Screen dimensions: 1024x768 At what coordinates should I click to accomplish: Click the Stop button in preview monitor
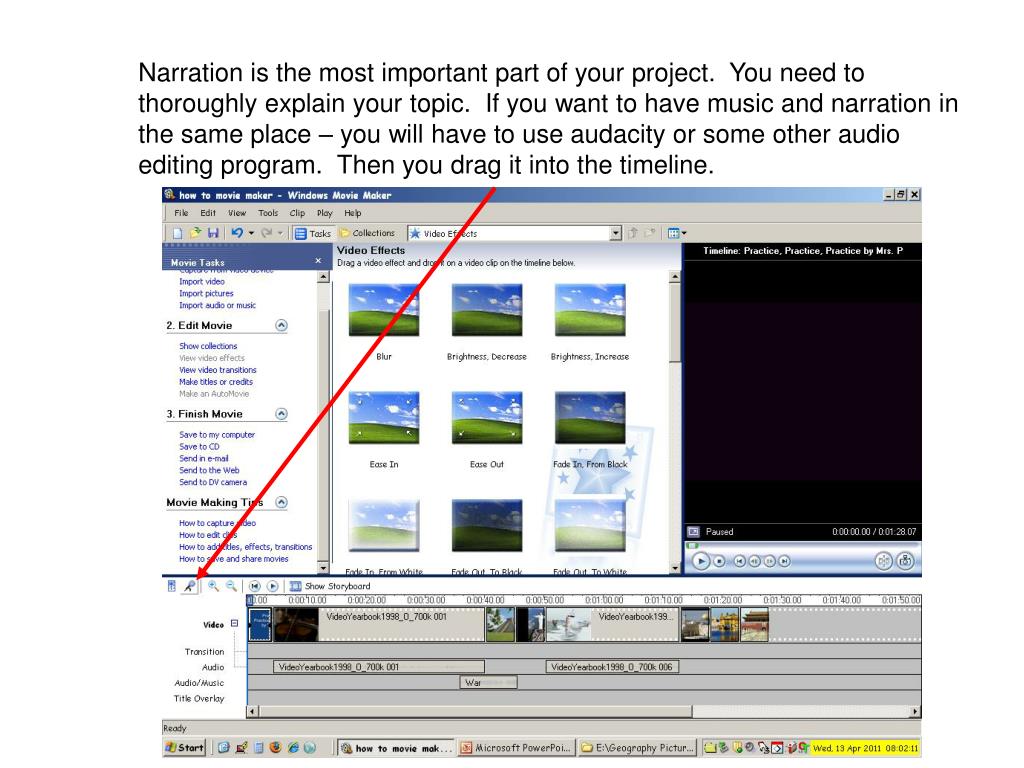[719, 561]
